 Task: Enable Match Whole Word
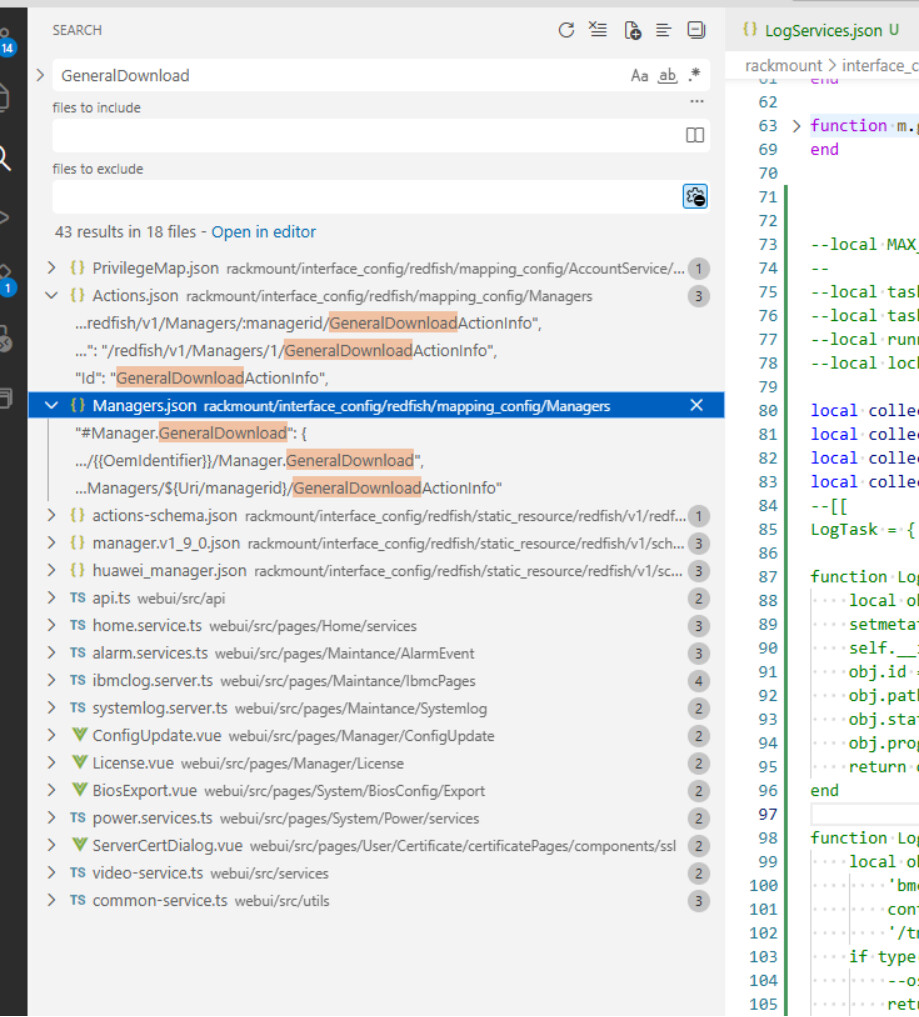667,75
